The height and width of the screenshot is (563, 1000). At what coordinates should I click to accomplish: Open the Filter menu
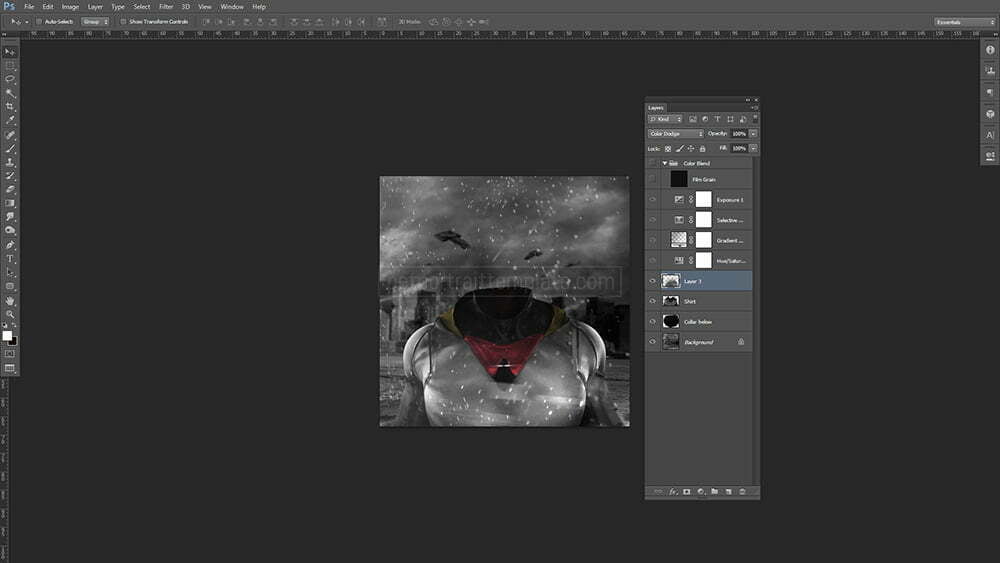(166, 6)
